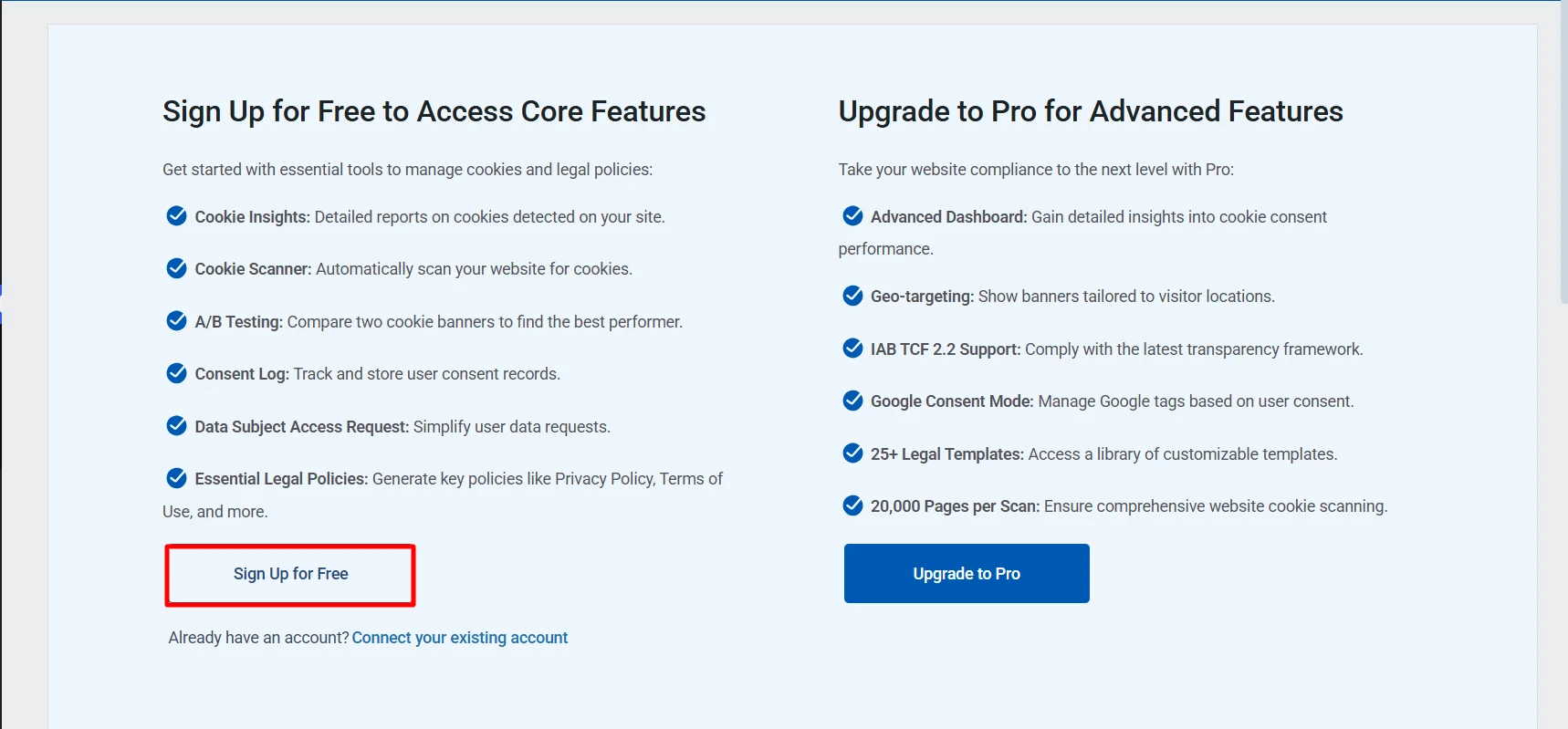1568x729 pixels.
Task: Click the 20,000 Pages per Scan checkmark
Action: (x=852, y=505)
